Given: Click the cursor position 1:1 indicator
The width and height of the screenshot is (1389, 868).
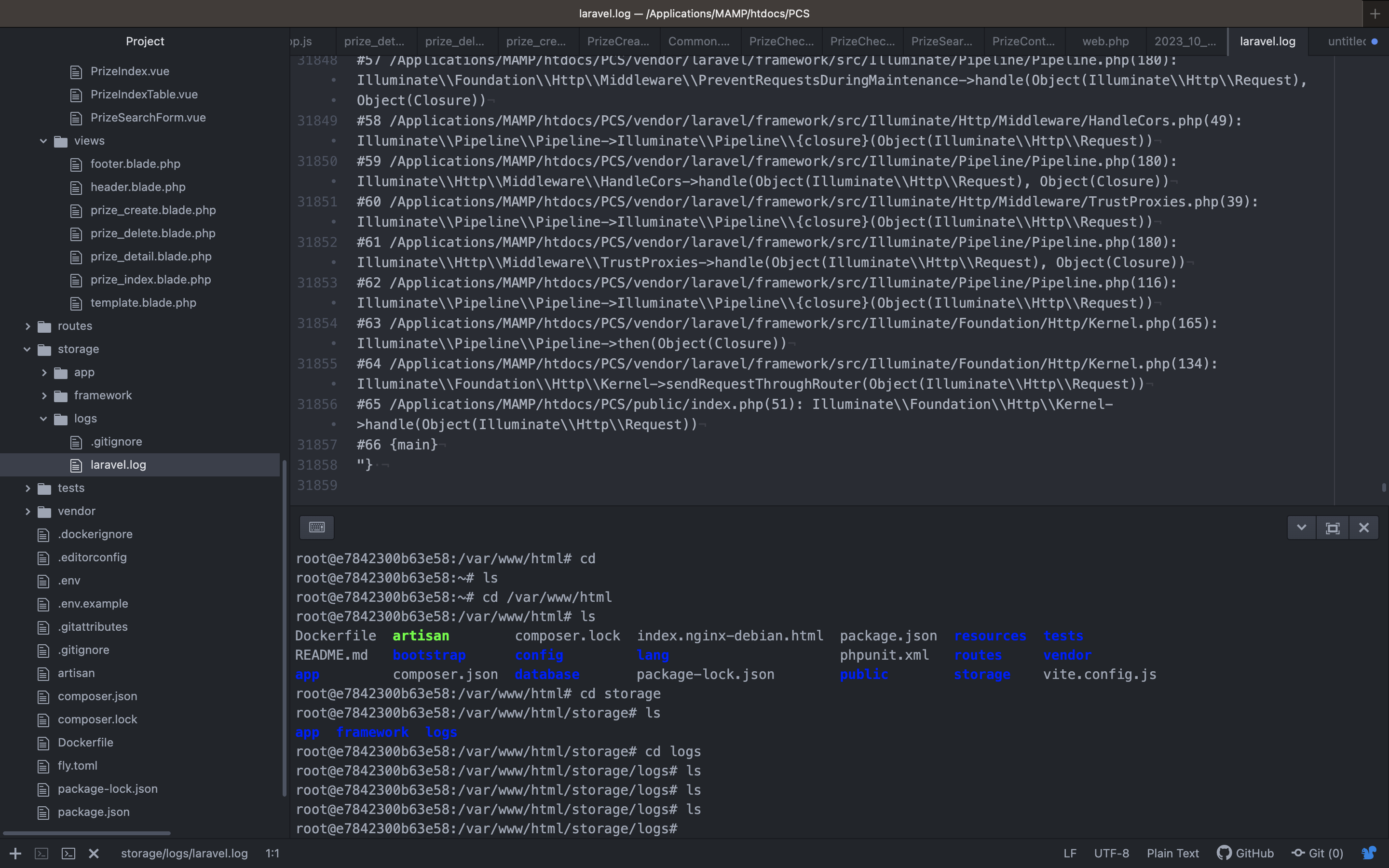Looking at the screenshot, I should (272, 853).
